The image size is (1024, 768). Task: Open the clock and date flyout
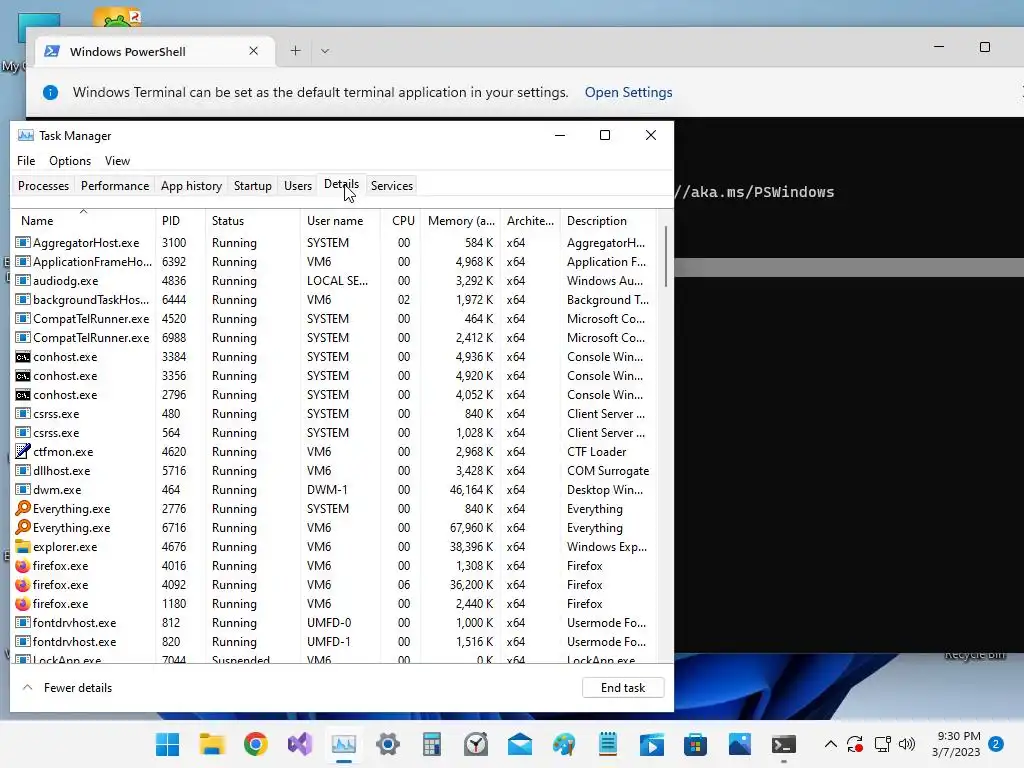click(x=957, y=744)
